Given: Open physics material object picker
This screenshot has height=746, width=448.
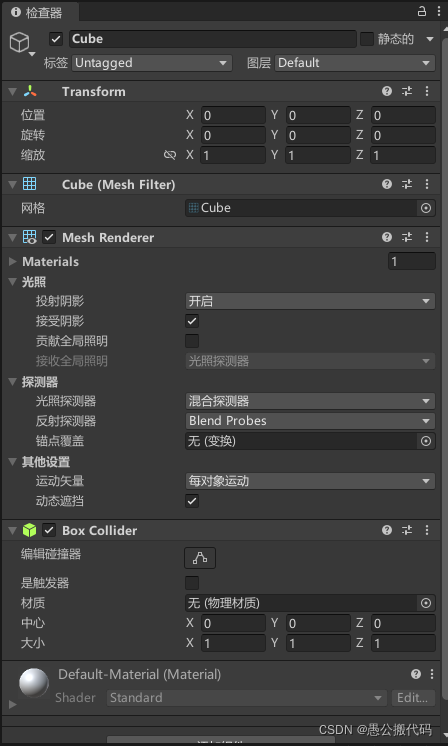Looking at the screenshot, I should 426,603.
